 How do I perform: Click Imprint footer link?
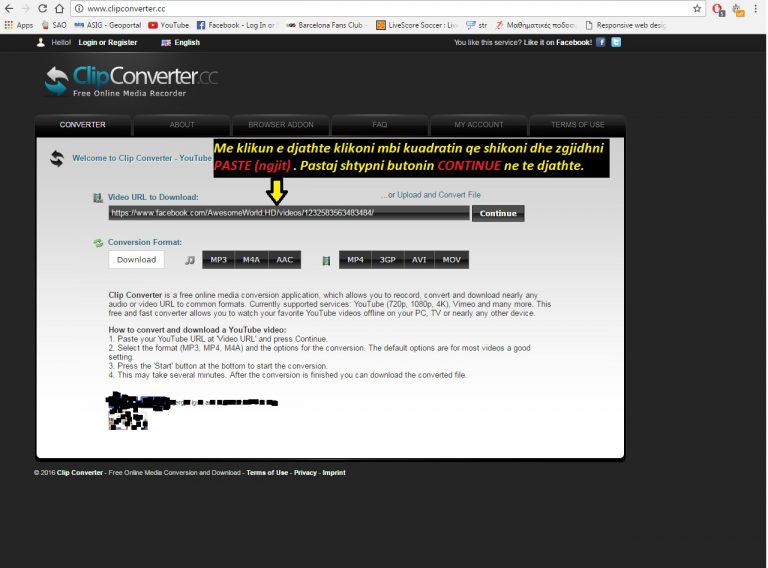[334, 473]
